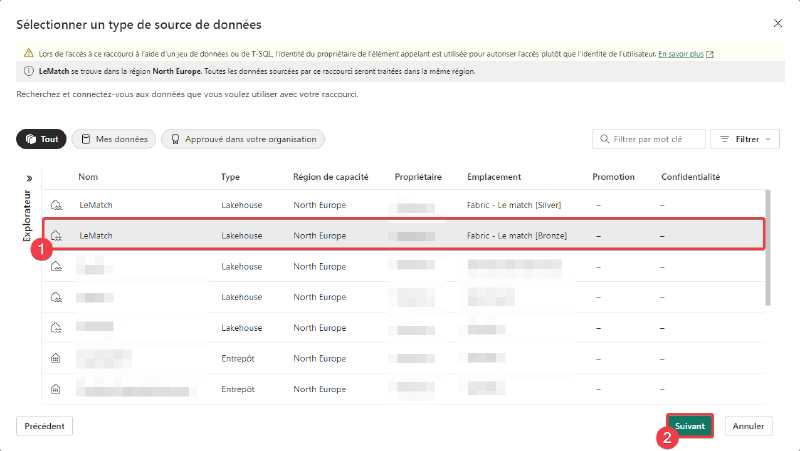Expand the Explorateur side panel chevrons
Viewport: 800px width, 451px height.
click(x=29, y=178)
